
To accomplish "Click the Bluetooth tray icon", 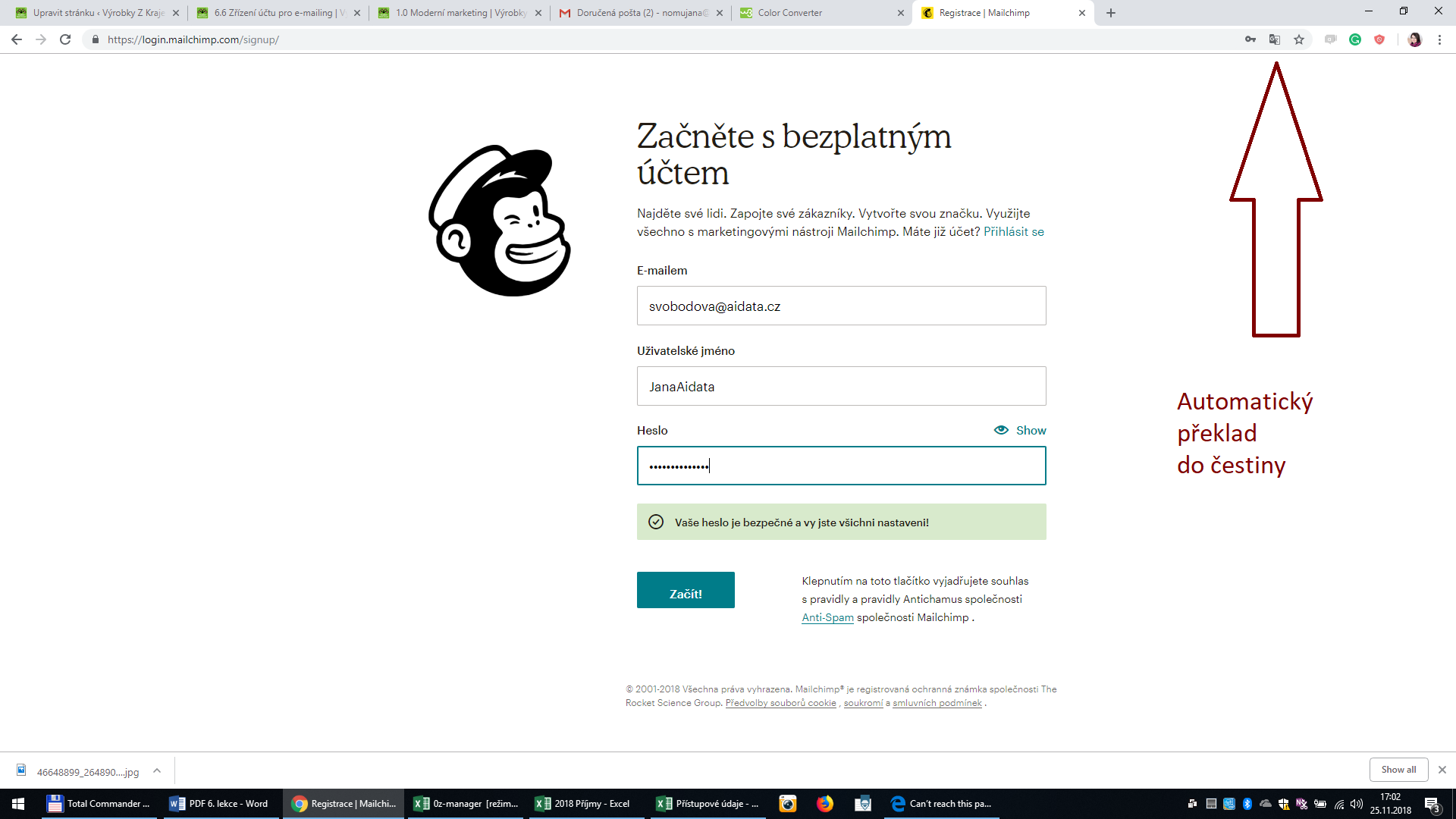I will coord(1247,804).
